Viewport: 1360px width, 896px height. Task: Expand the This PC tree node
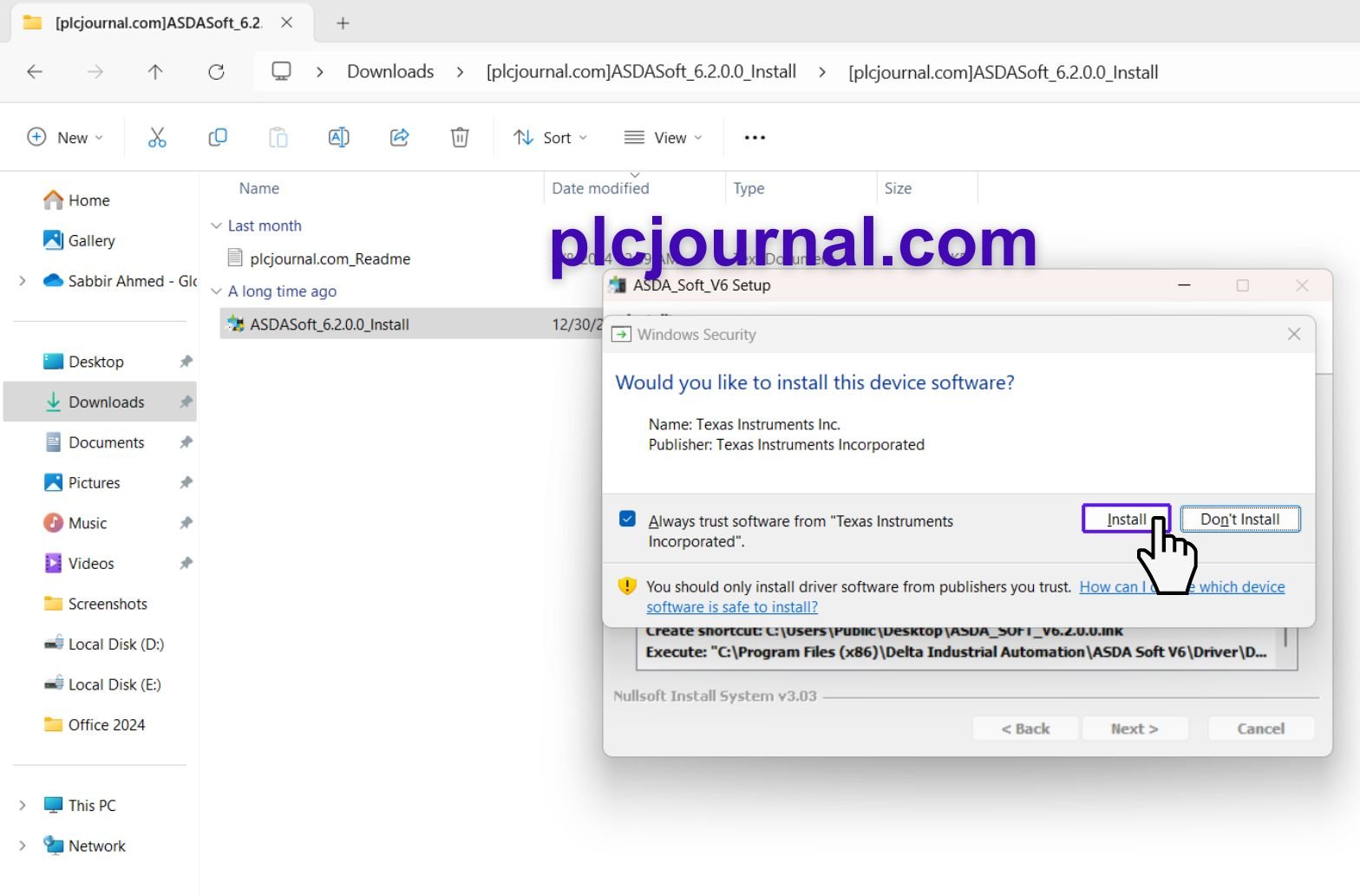pos(23,805)
